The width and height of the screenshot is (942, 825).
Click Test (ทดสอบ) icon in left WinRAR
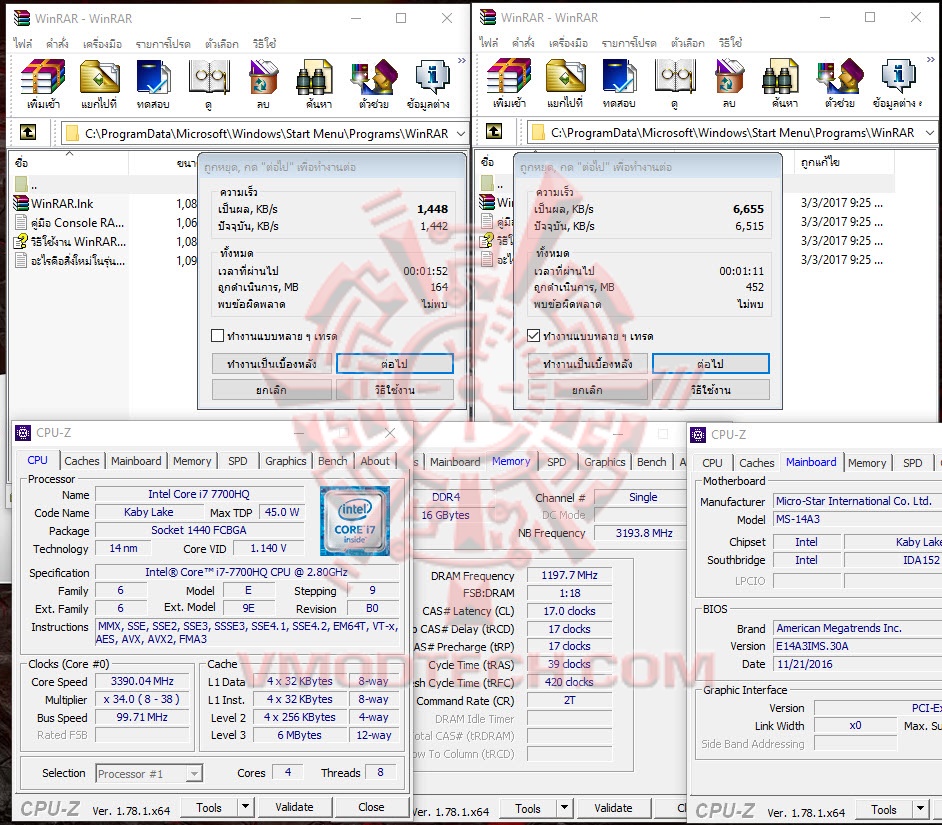[x=153, y=77]
